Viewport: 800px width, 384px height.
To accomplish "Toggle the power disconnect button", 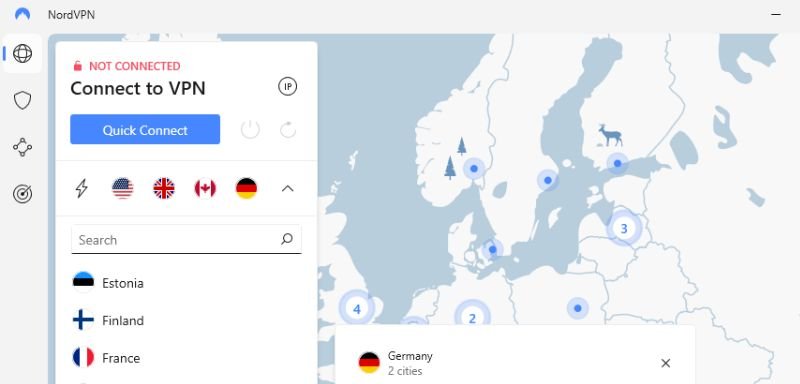I will [x=250, y=130].
